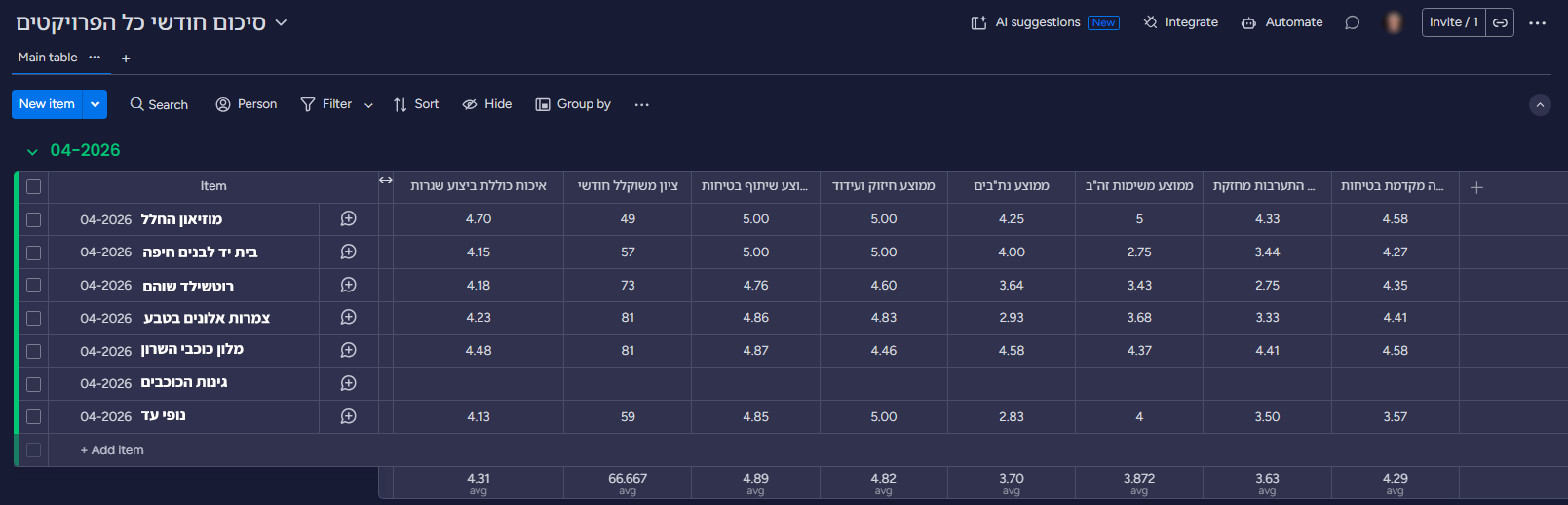Open more toolbar options dots after Group by
The height and width of the screenshot is (505, 1568).
pos(641,104)
